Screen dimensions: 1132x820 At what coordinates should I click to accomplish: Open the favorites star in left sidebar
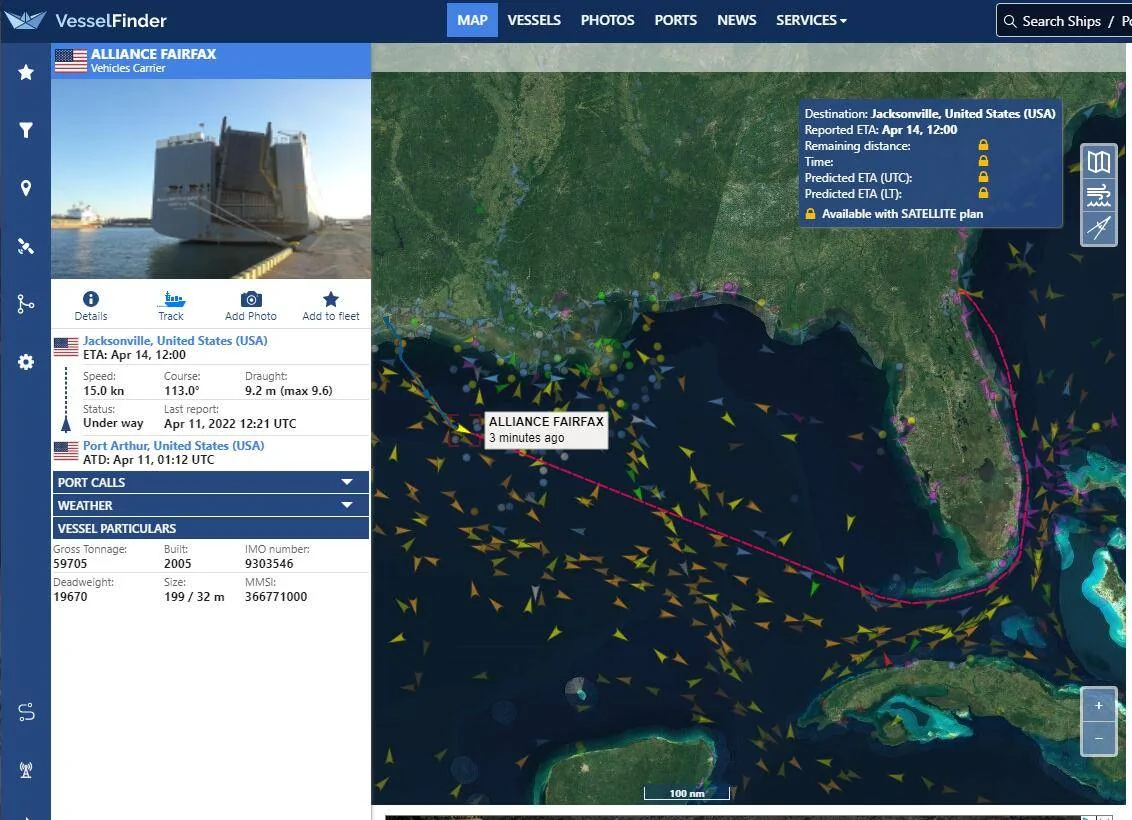coord(26,72)
